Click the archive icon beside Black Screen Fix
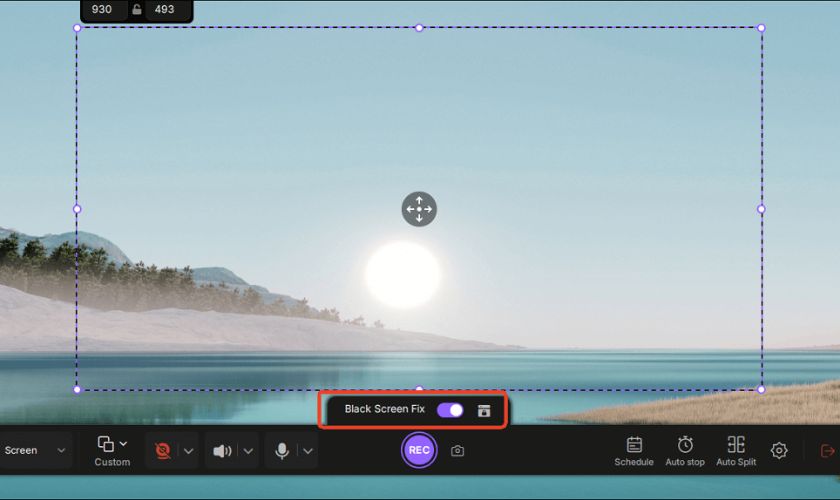This screenshot has height=500, width=840. 484,411
